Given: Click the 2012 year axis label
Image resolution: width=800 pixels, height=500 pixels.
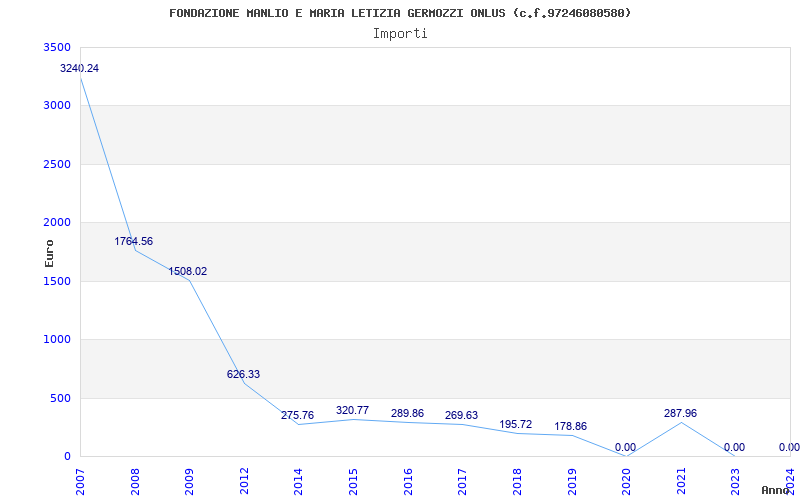Looking at the screenshot, I should [x=244, y=482].
